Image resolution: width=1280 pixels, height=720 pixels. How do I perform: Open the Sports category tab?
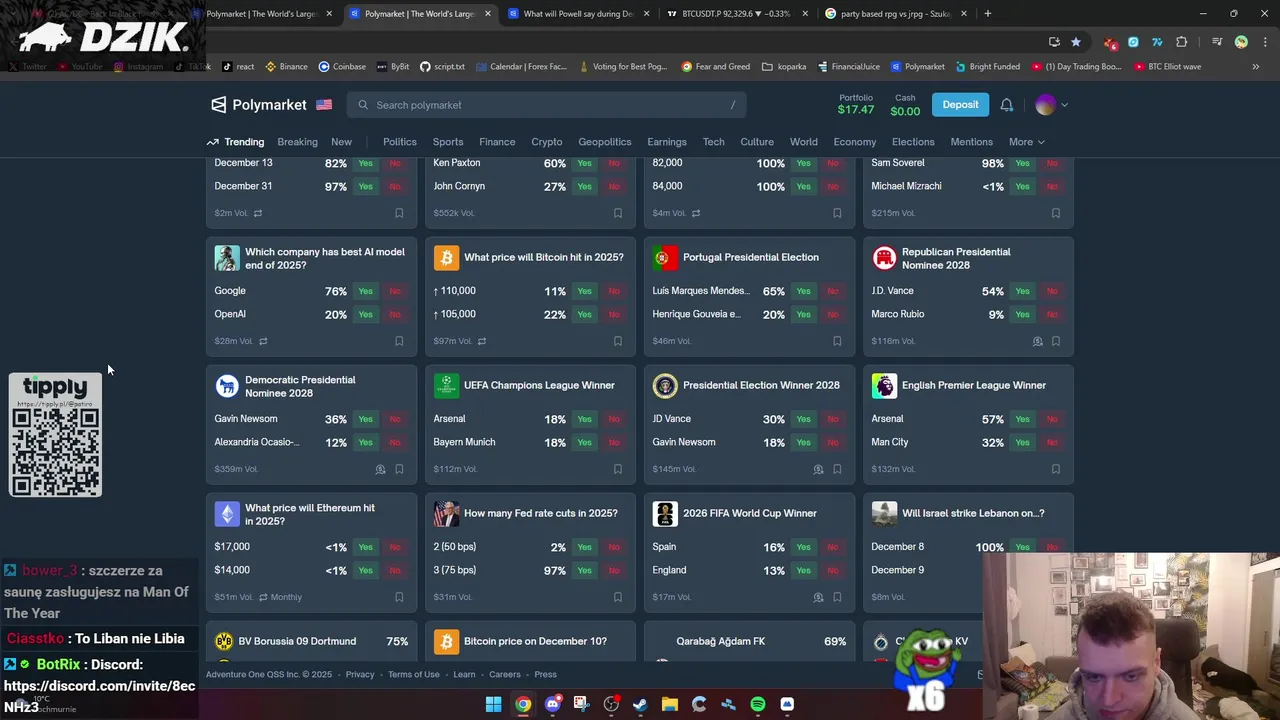coord(448,142)
